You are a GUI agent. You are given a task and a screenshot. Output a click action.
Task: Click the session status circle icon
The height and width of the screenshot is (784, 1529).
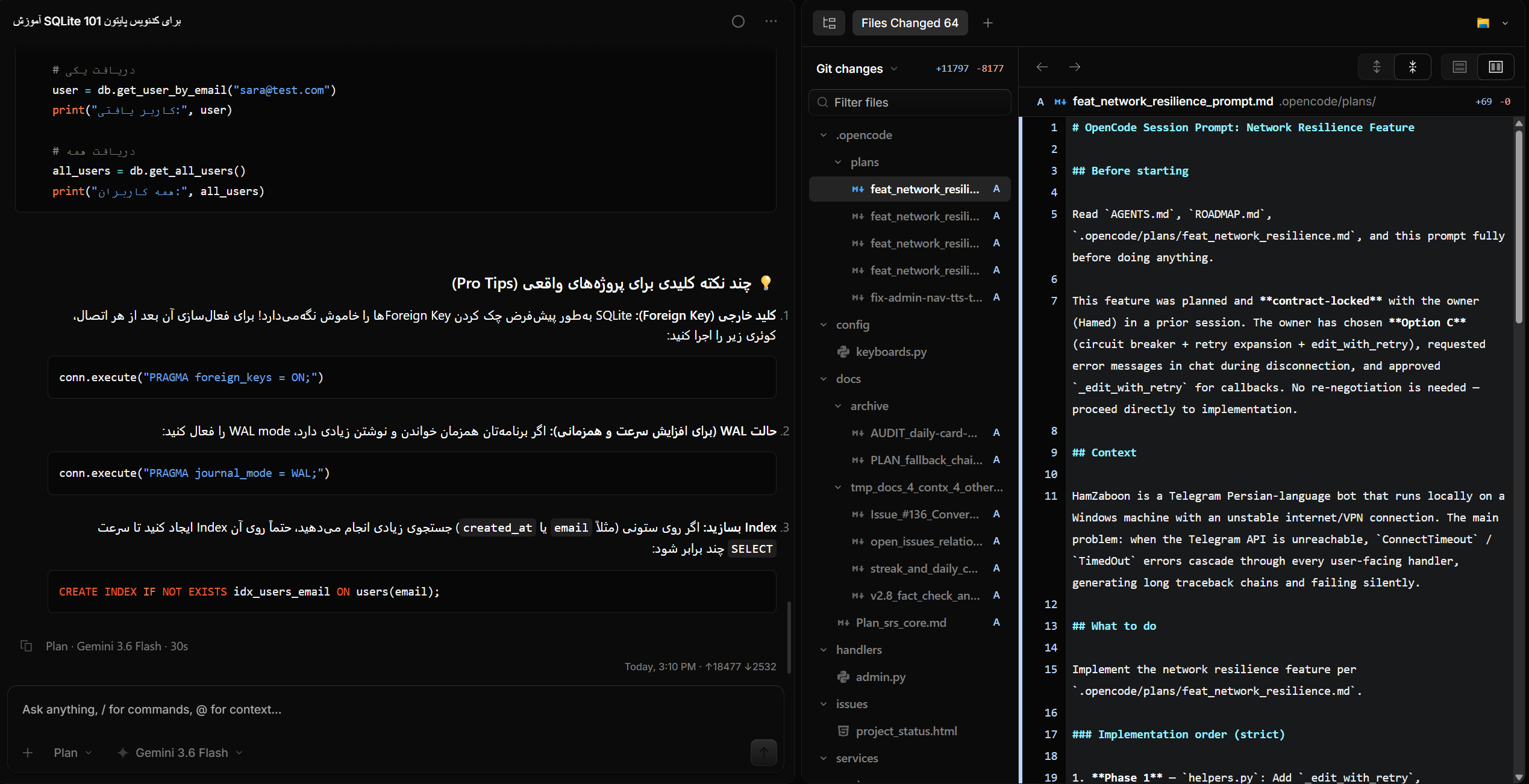(738, 22)
